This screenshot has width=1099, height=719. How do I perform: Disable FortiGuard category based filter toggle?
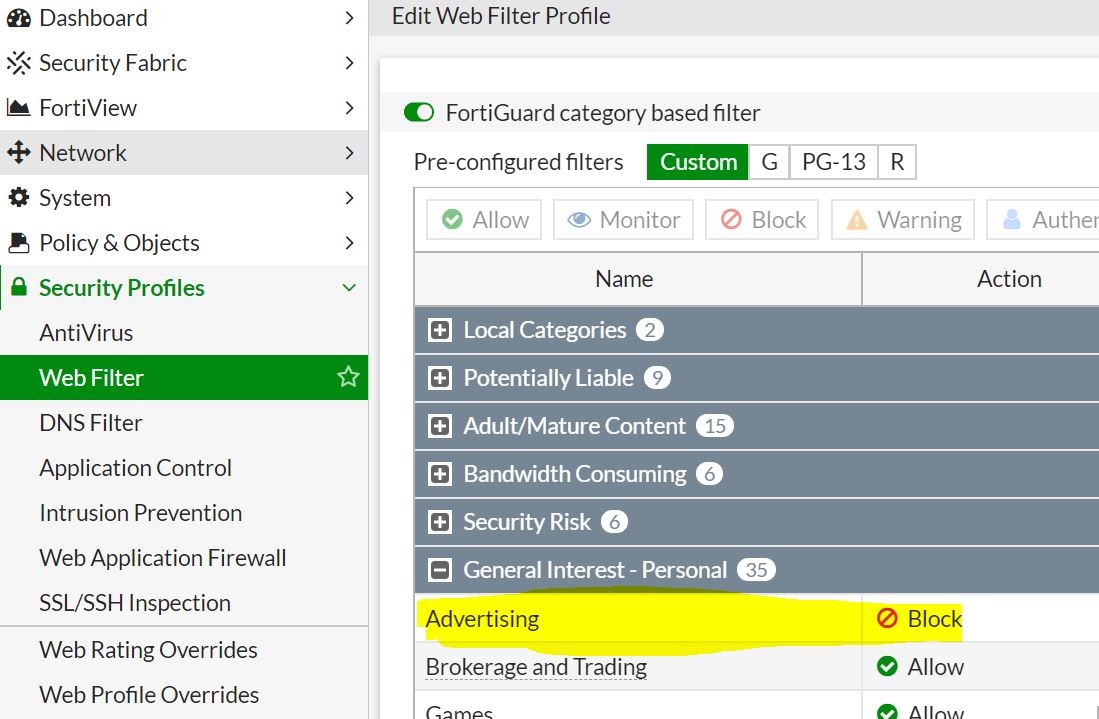pos(419,112)
